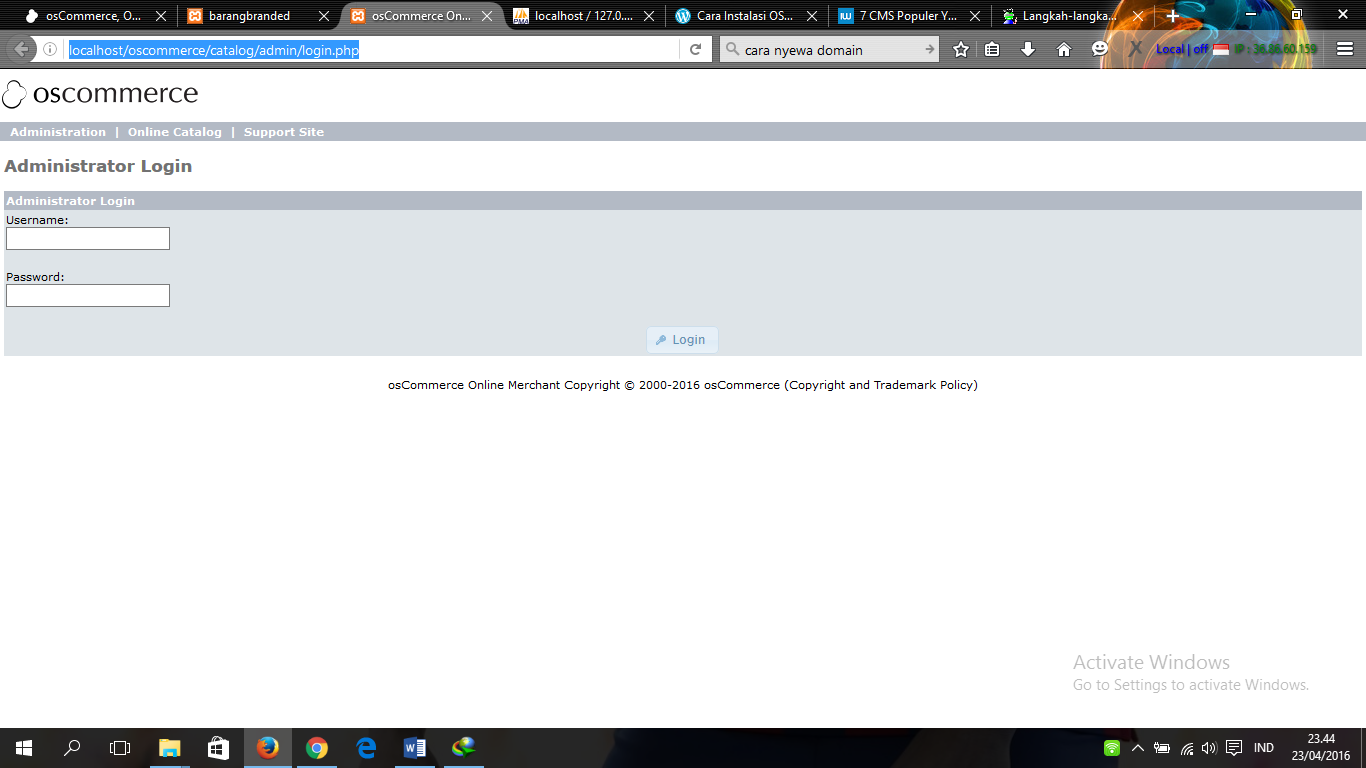Close the Langkah-langka tab
This screenshot has width=1366, height=768.
(x=1137, y=16)
